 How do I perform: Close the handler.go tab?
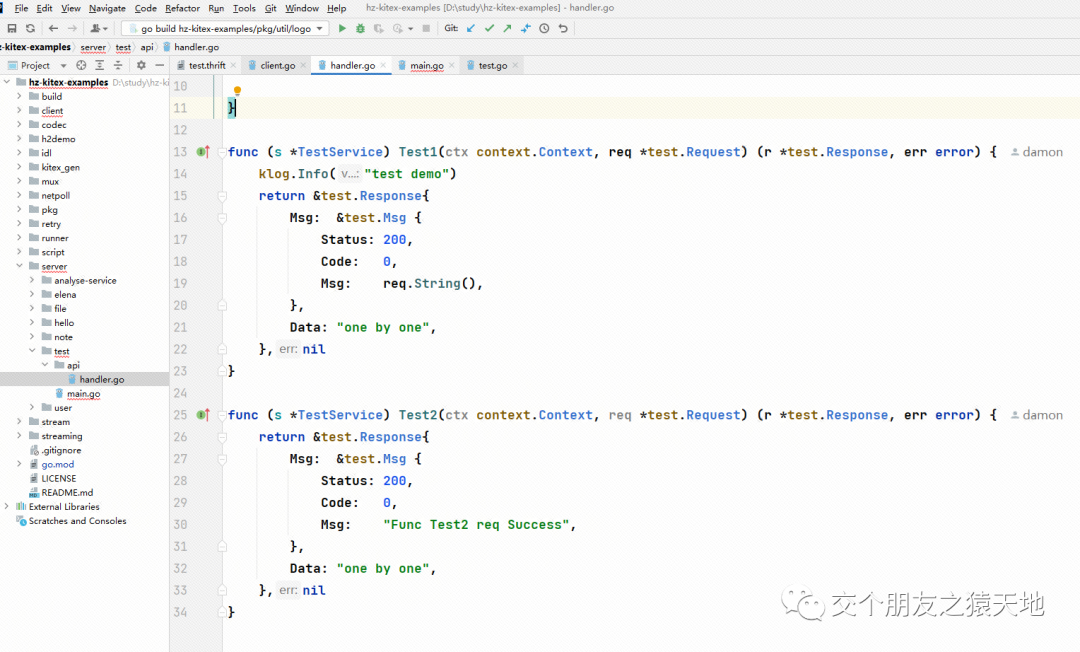tap(383, 65)
